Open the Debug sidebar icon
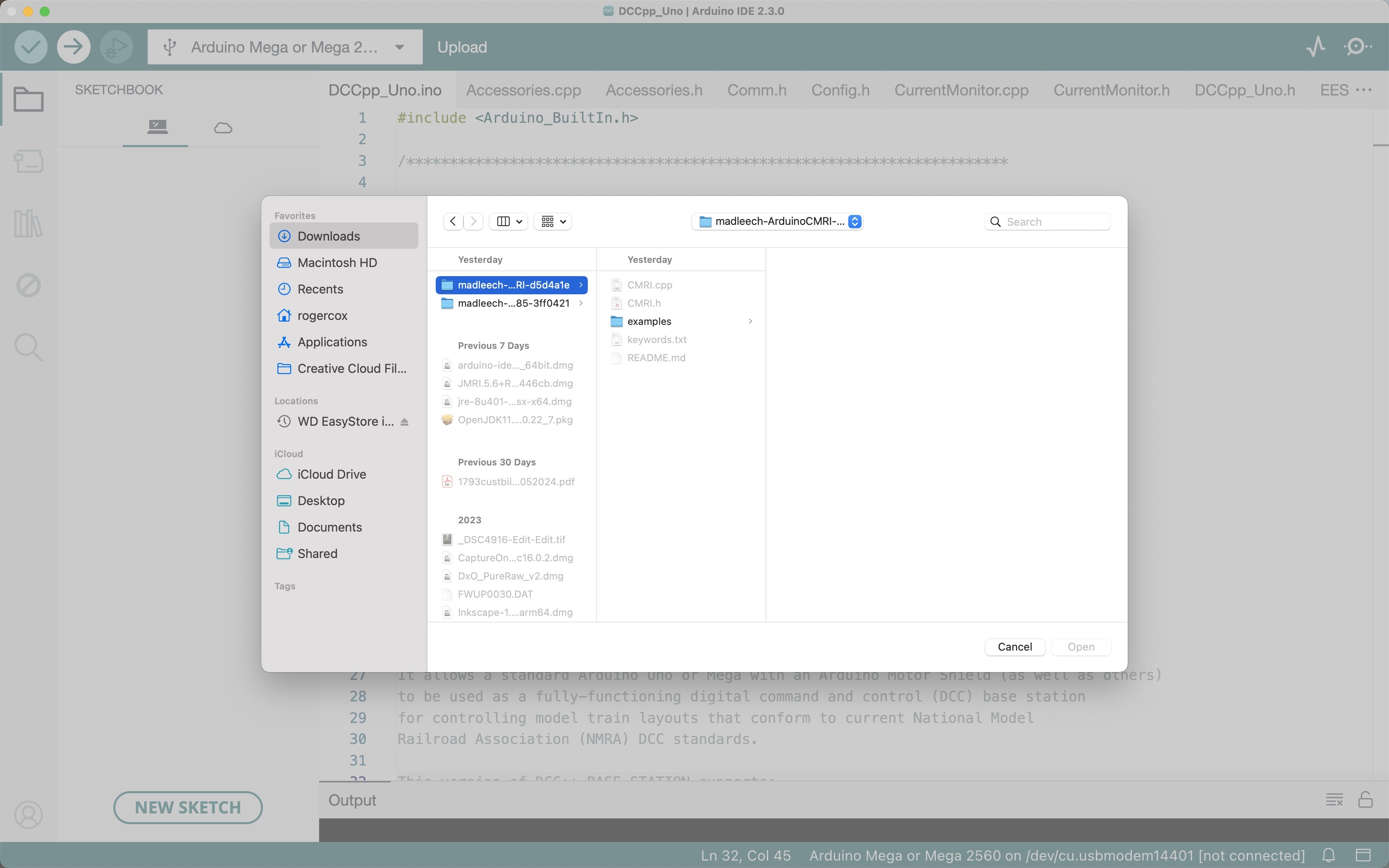The width and height of the screenshot is (1389, 868). [28, 285]
